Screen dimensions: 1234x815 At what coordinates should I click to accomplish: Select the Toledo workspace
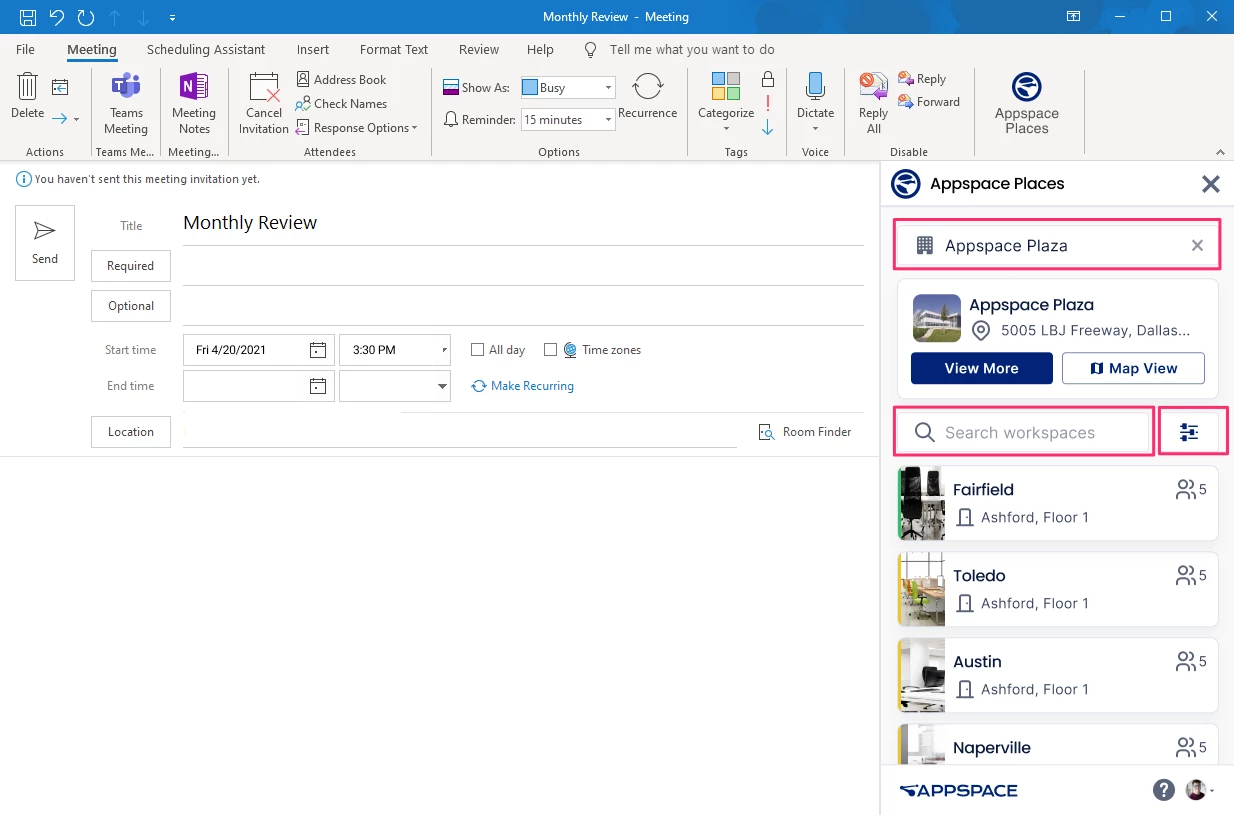[1058, 589]
